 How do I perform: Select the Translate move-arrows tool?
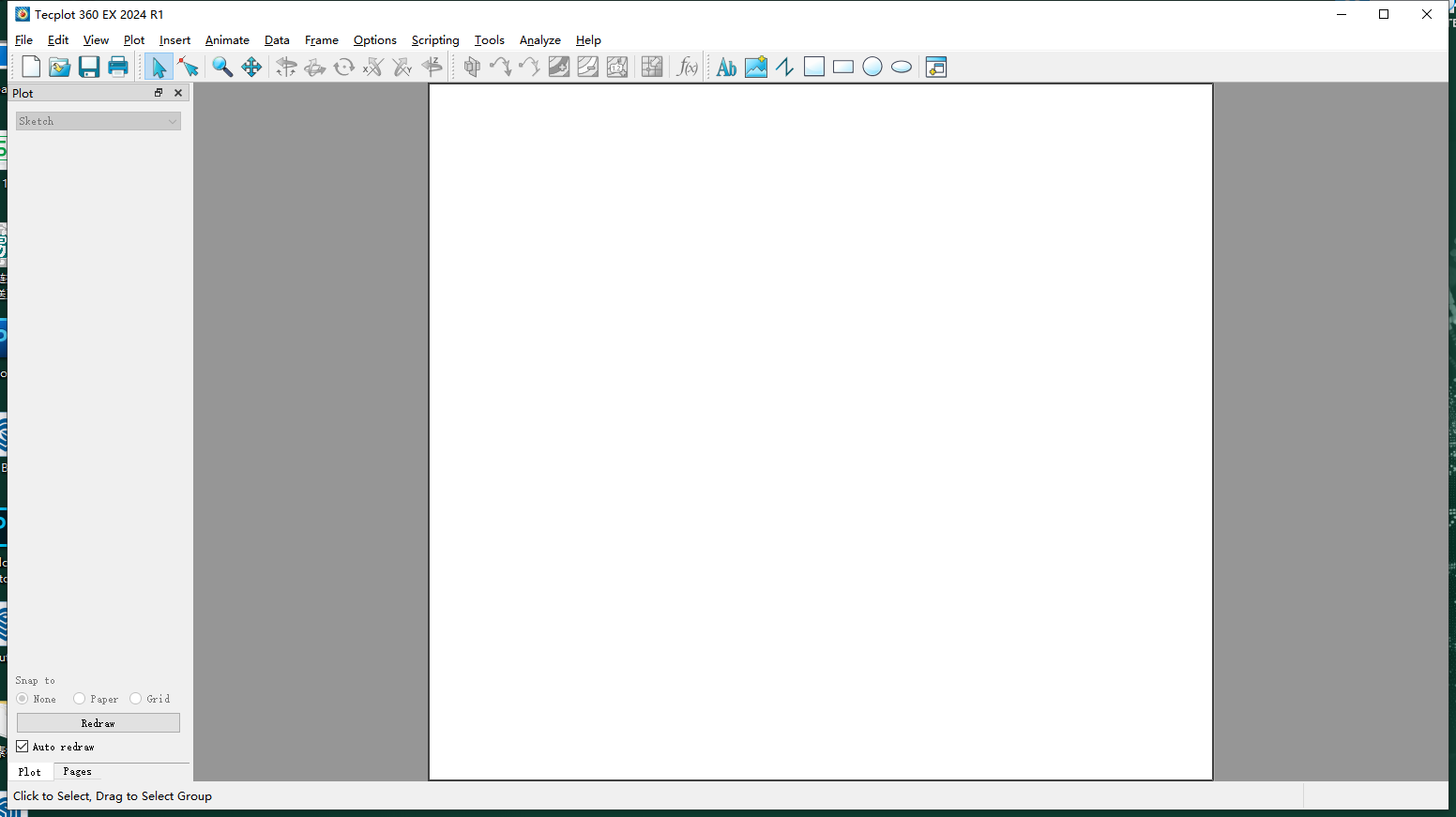tap(251, 67)
